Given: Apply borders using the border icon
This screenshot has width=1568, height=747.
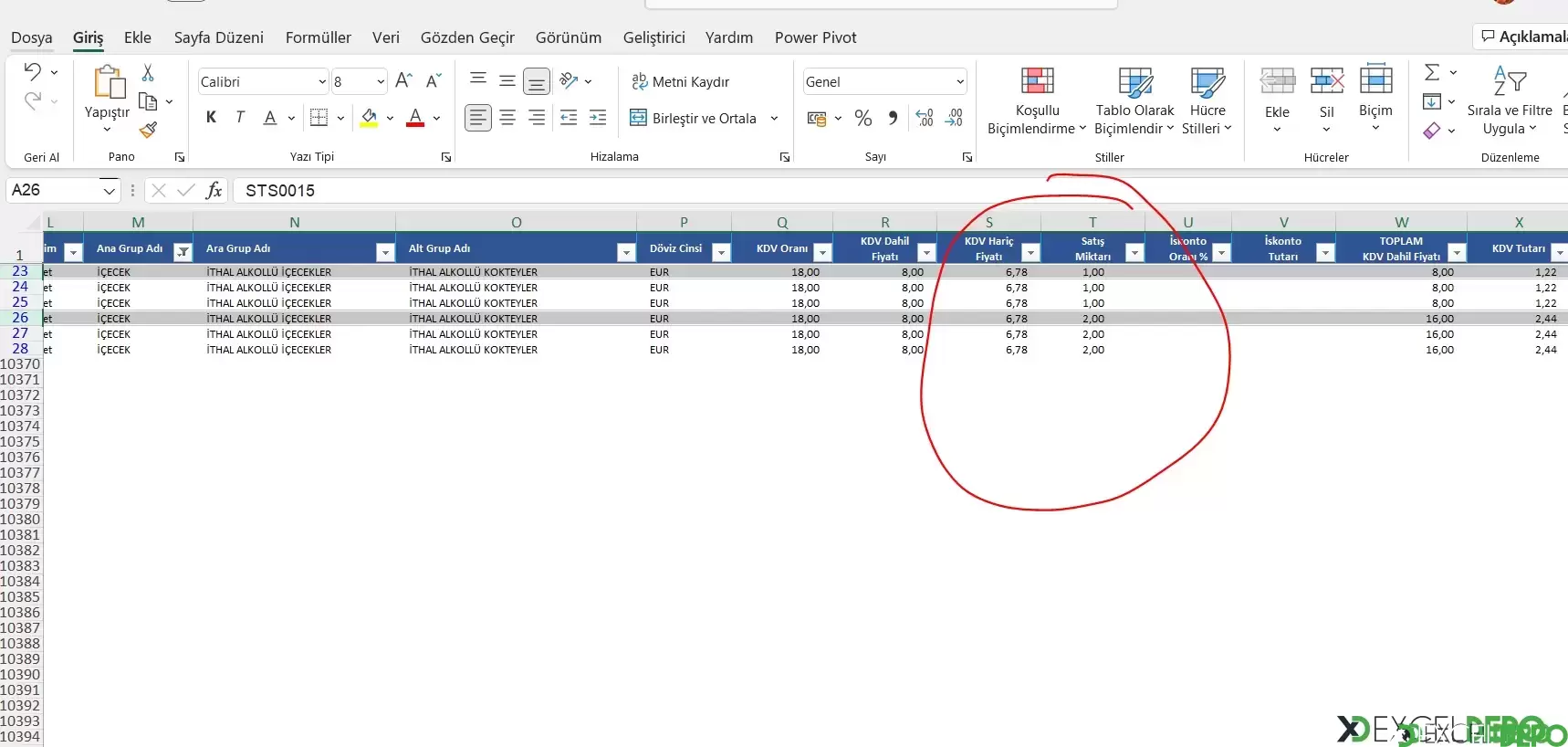Looking at the screenshot, I should coord(319,118).
